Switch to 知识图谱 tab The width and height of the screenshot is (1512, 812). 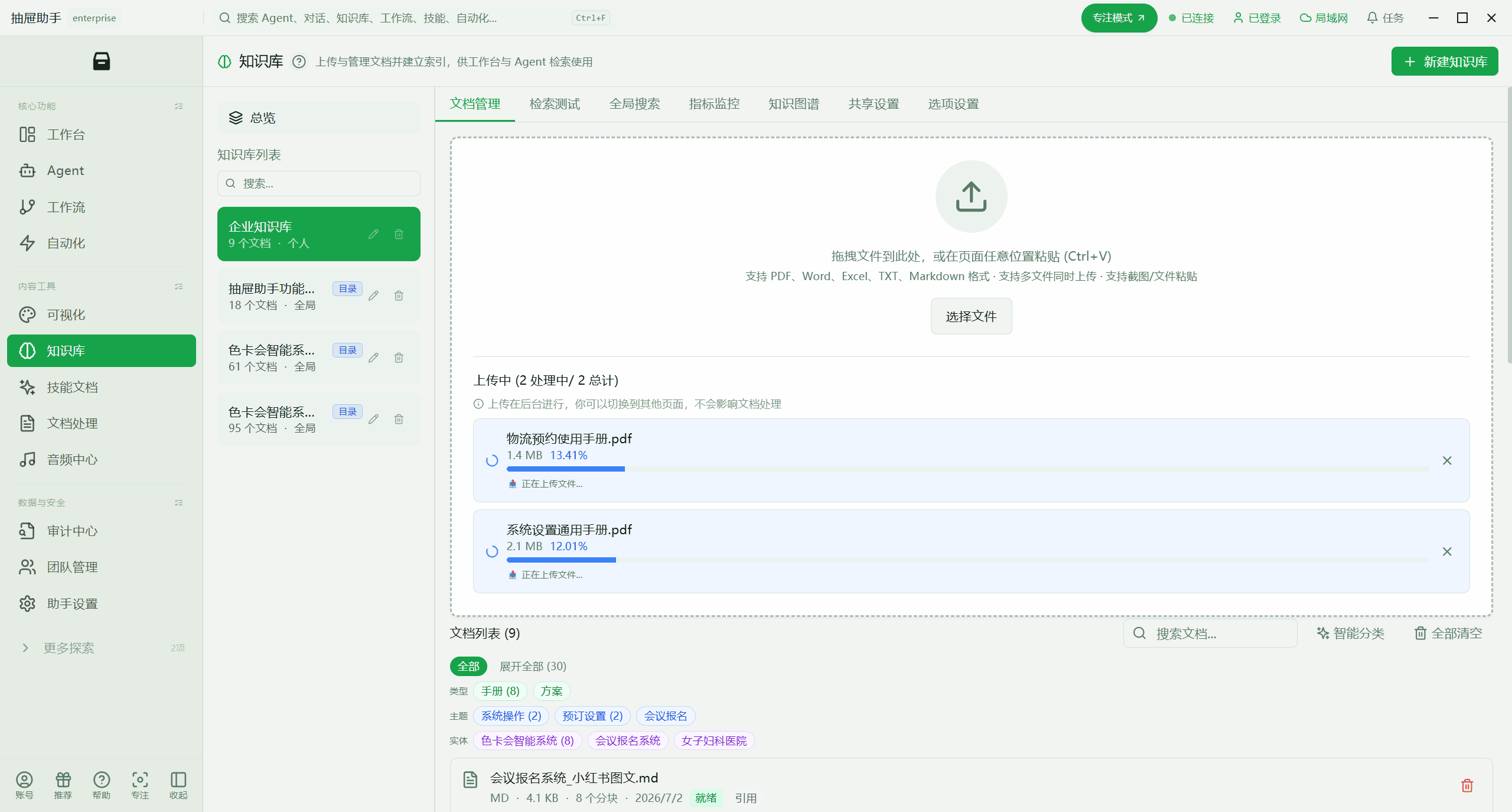(x=794, y=104)
